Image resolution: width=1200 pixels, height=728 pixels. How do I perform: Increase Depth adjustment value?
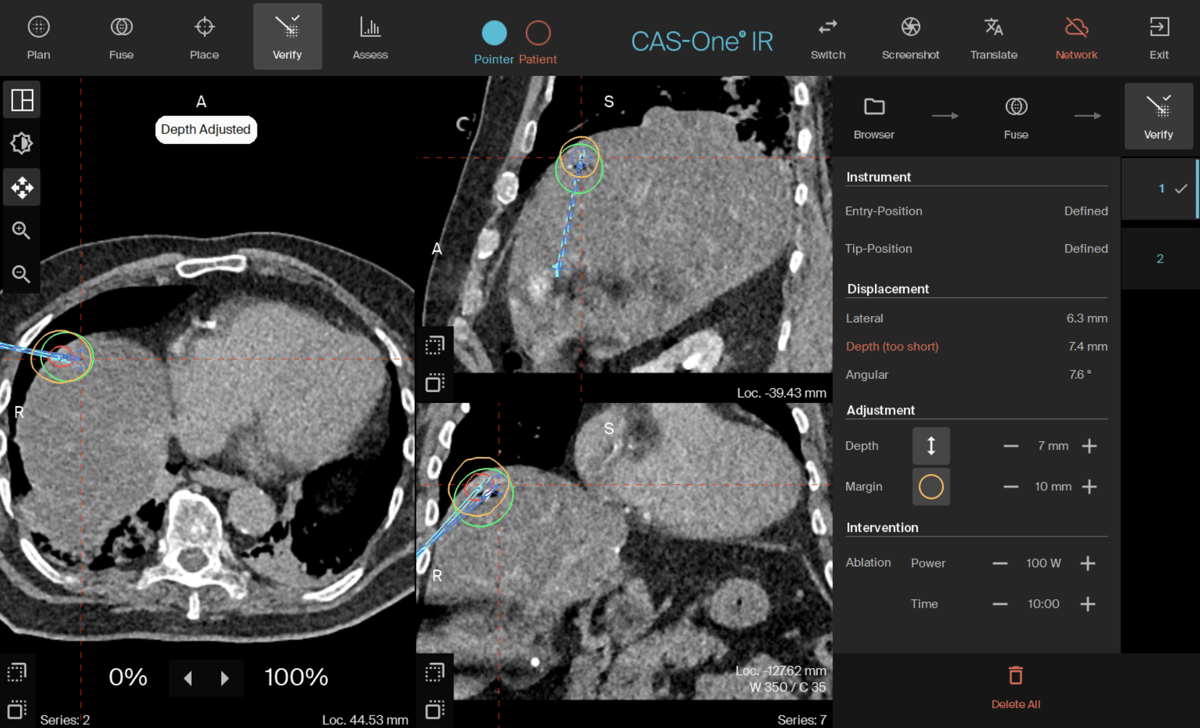pos(1089,446)
